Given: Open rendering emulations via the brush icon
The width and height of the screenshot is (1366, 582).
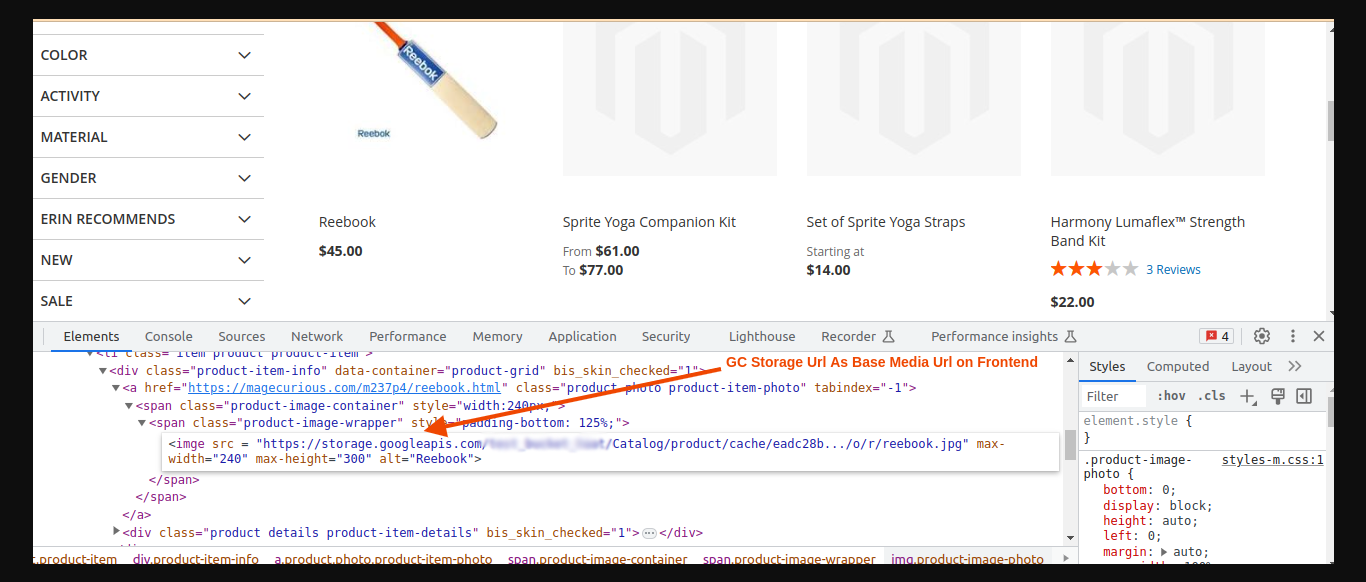Looking at the screenshot, I should tap(1277, 396).
